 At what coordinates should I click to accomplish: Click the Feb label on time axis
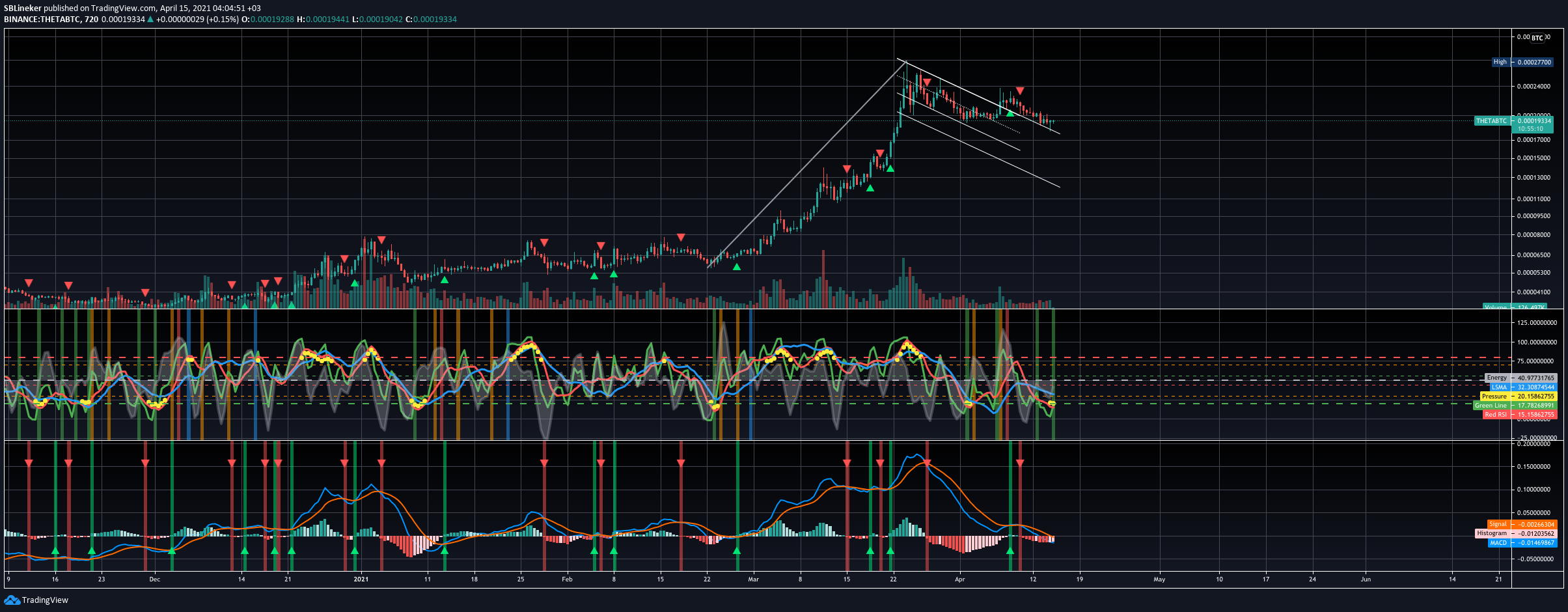567,579
